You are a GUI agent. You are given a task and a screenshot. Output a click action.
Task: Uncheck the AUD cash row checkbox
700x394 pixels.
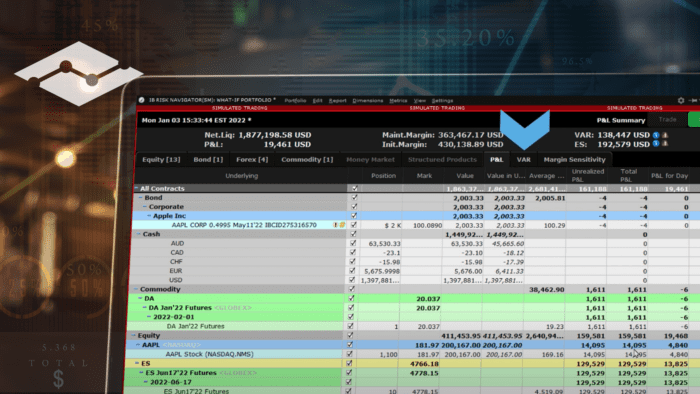(x=353, y=243)
